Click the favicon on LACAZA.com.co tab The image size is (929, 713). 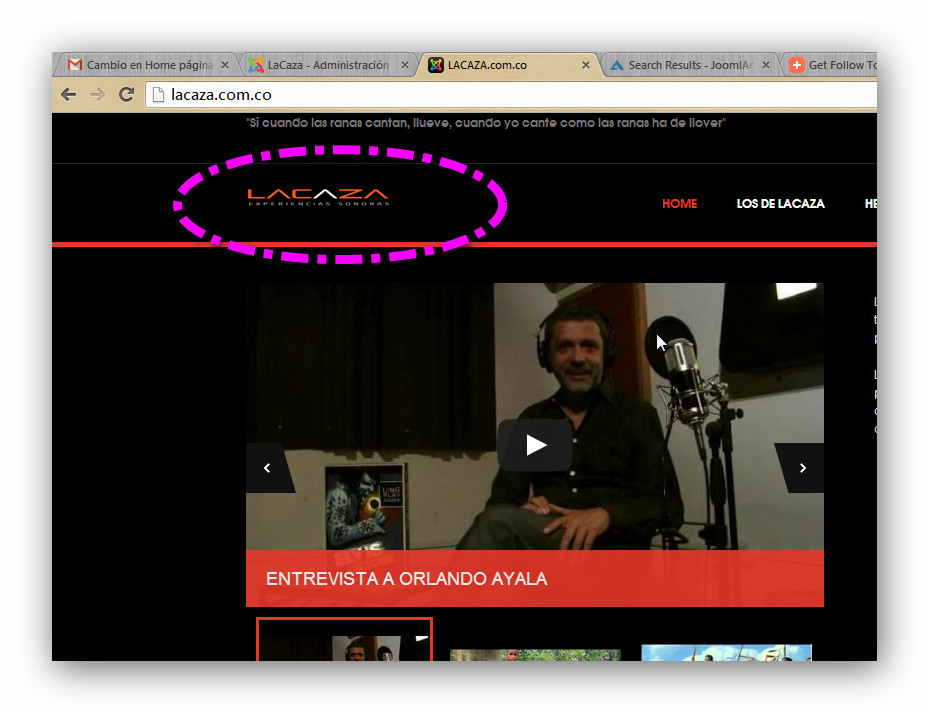point(435,65)
